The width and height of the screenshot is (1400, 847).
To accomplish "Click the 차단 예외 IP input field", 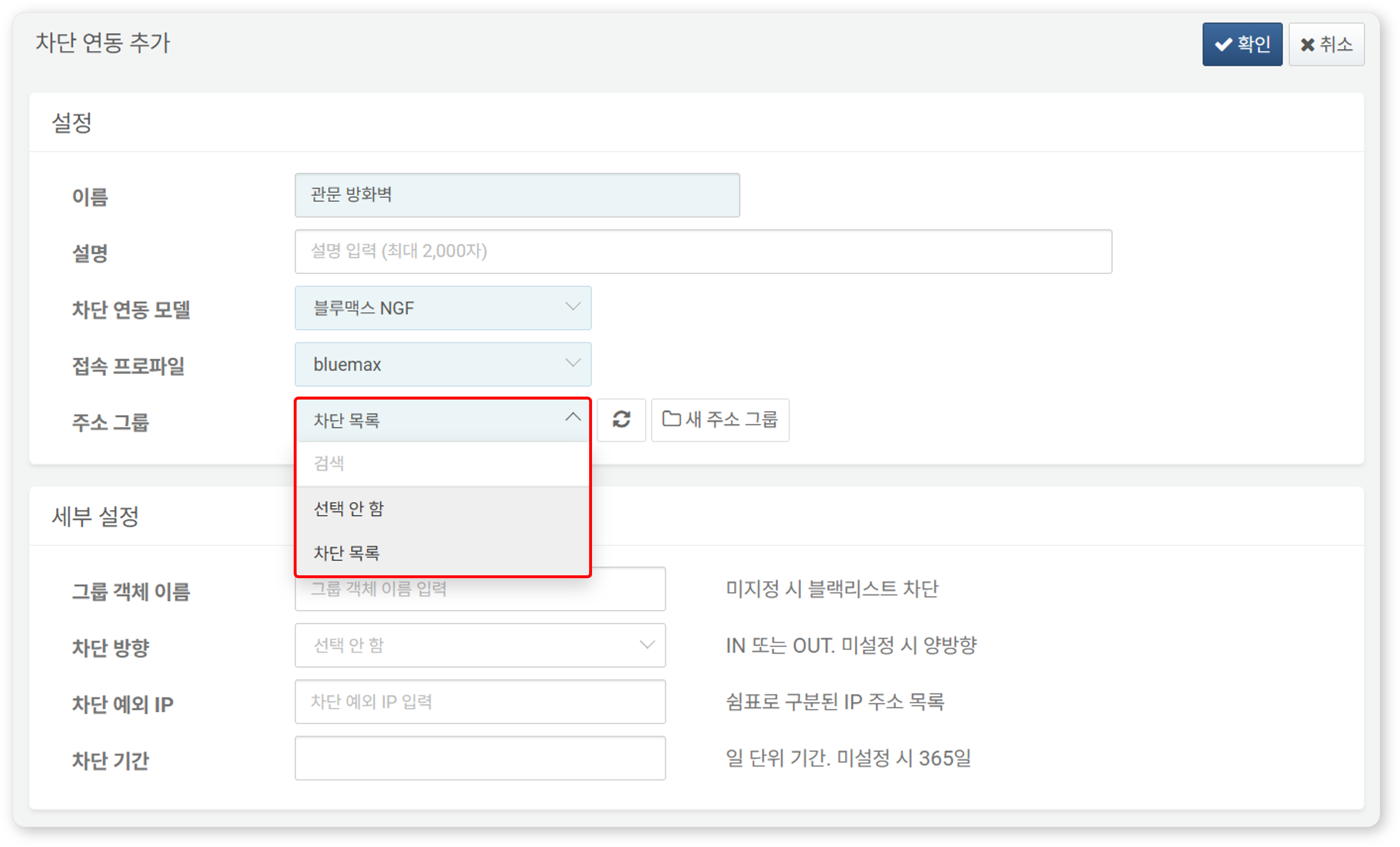I will [480, 702].
